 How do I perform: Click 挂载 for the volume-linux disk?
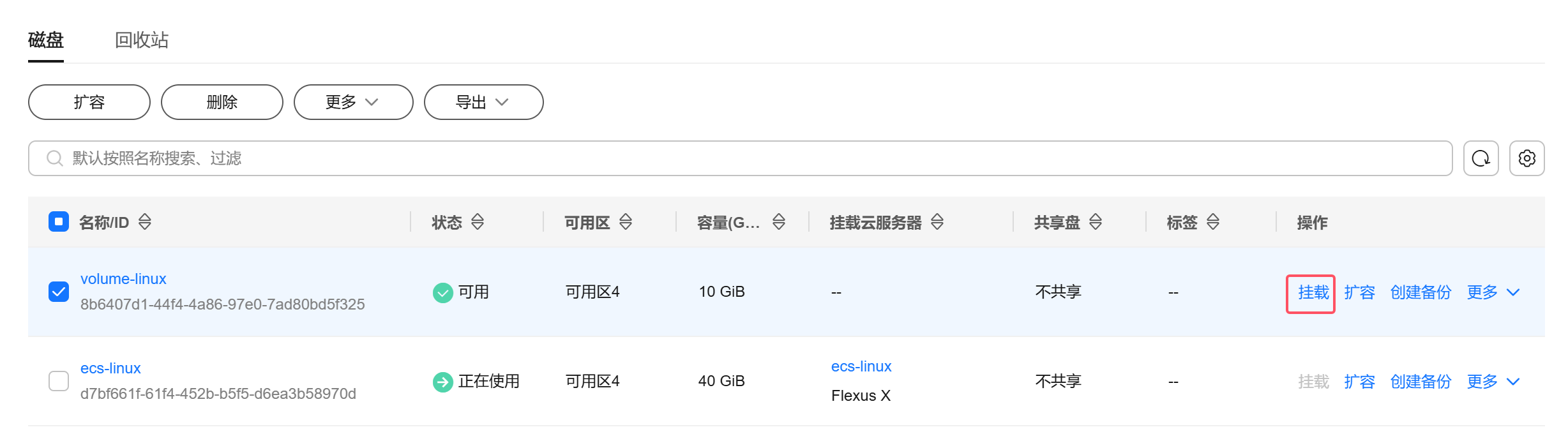(1313, 292)
